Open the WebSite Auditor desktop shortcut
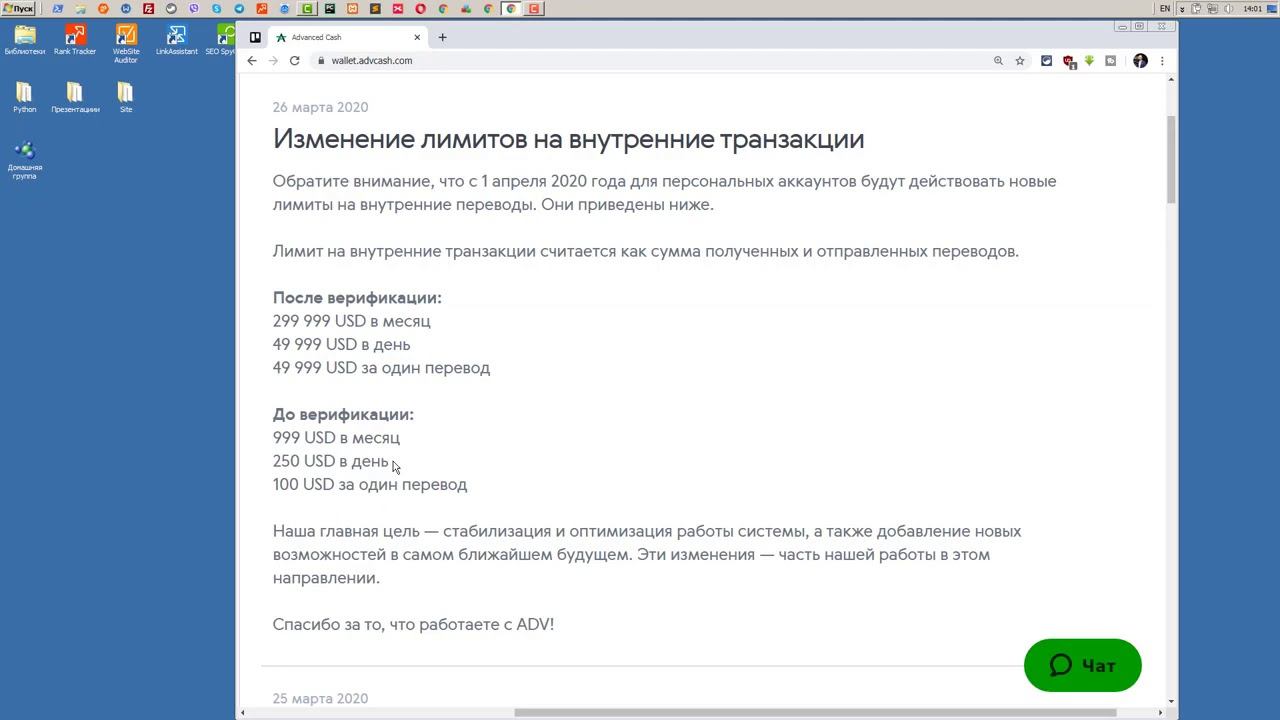 point(126,45)
